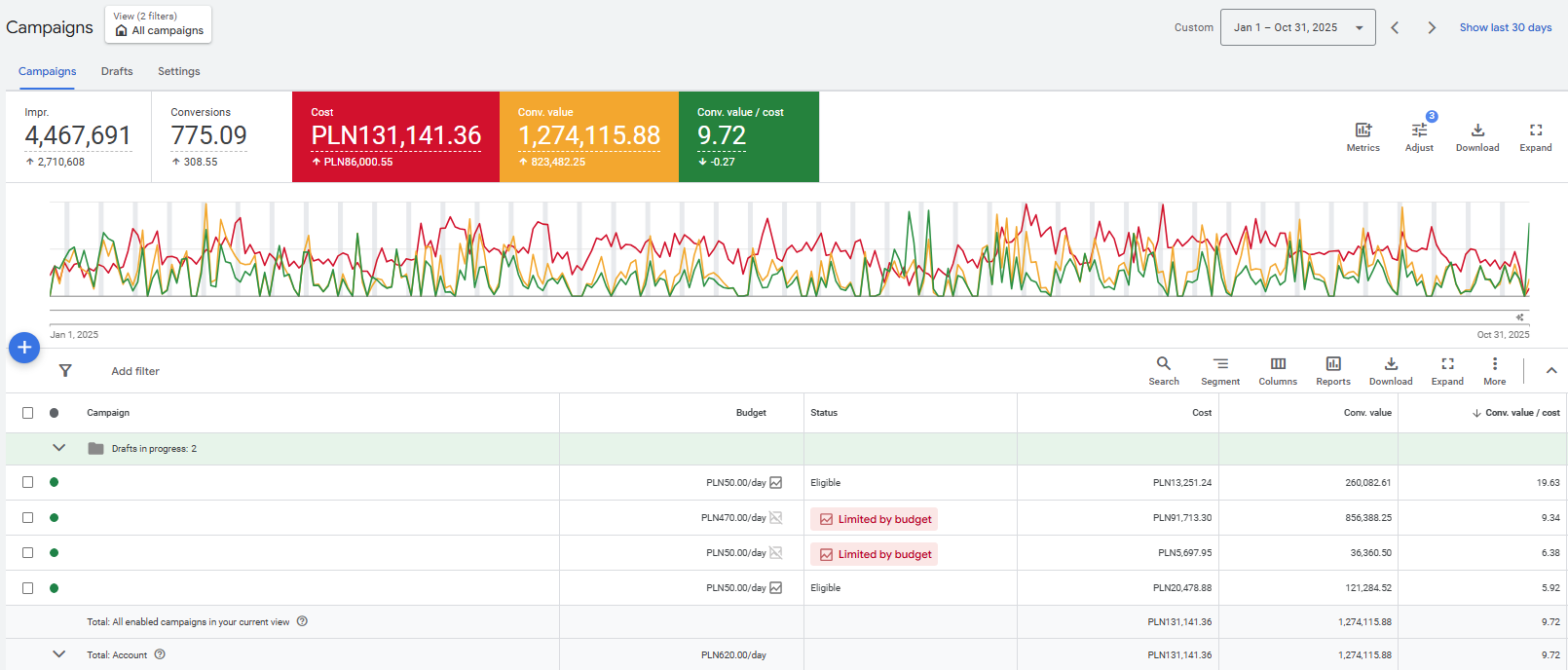Viewport: 1568px width, 670px height.
Task: Collapse the Drafts in progress folder row
Action: coord(58,448)
